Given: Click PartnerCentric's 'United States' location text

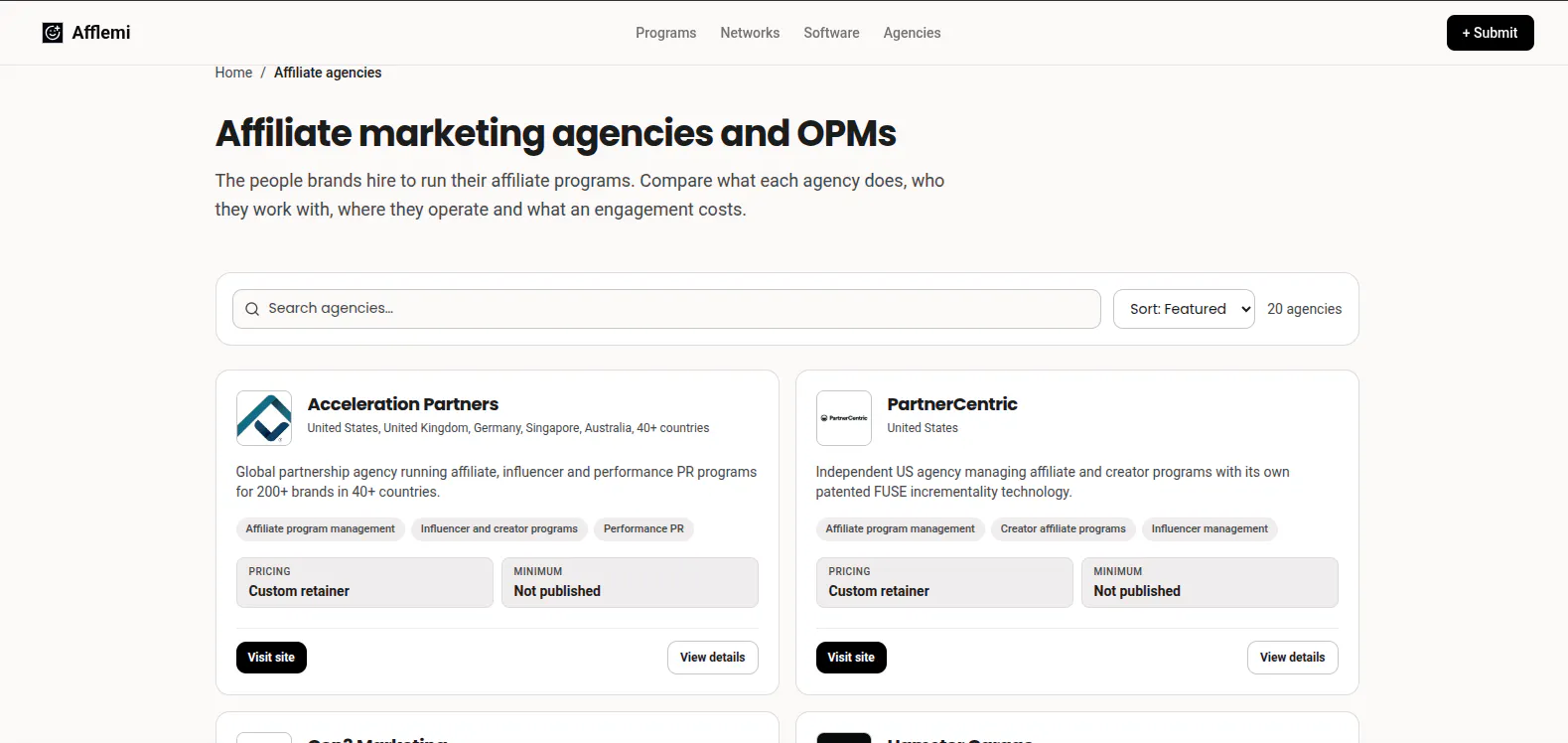Looking at the screenshot, I should pyautogui.click(x=923, y=428).
